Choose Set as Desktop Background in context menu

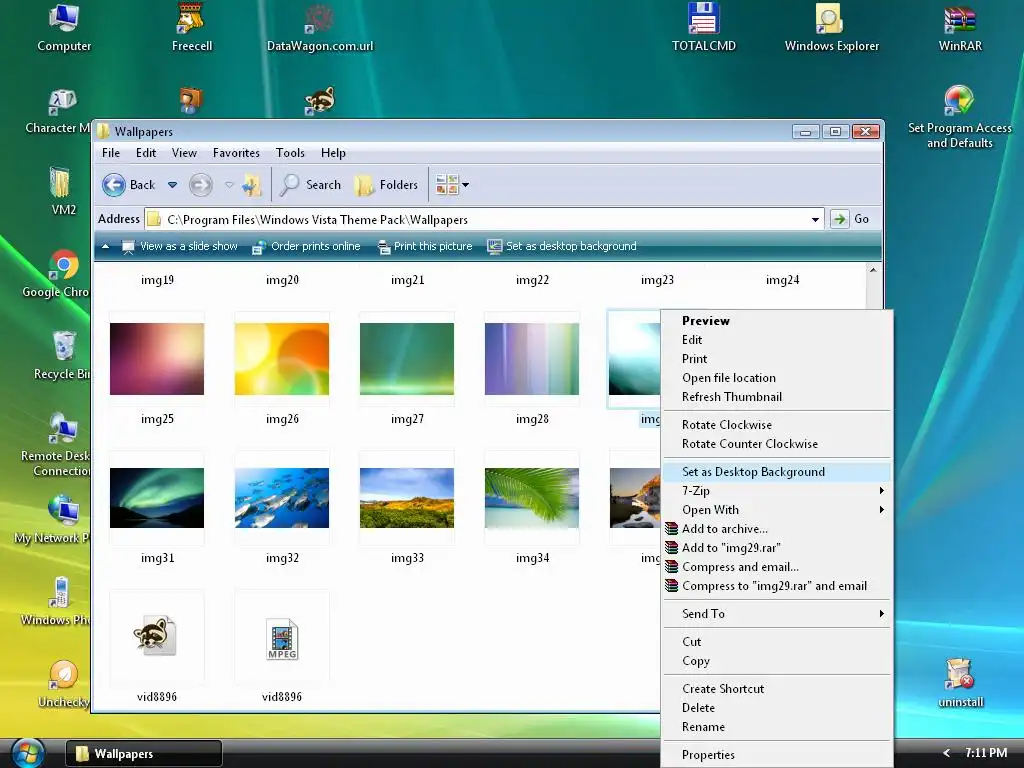[x=776, y=472]
